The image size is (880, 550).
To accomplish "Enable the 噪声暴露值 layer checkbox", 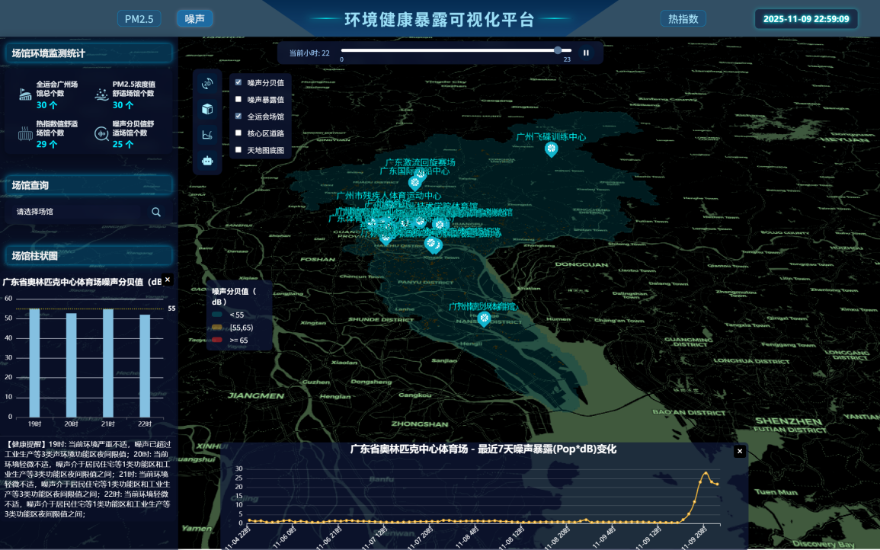I will click(238, 99).
